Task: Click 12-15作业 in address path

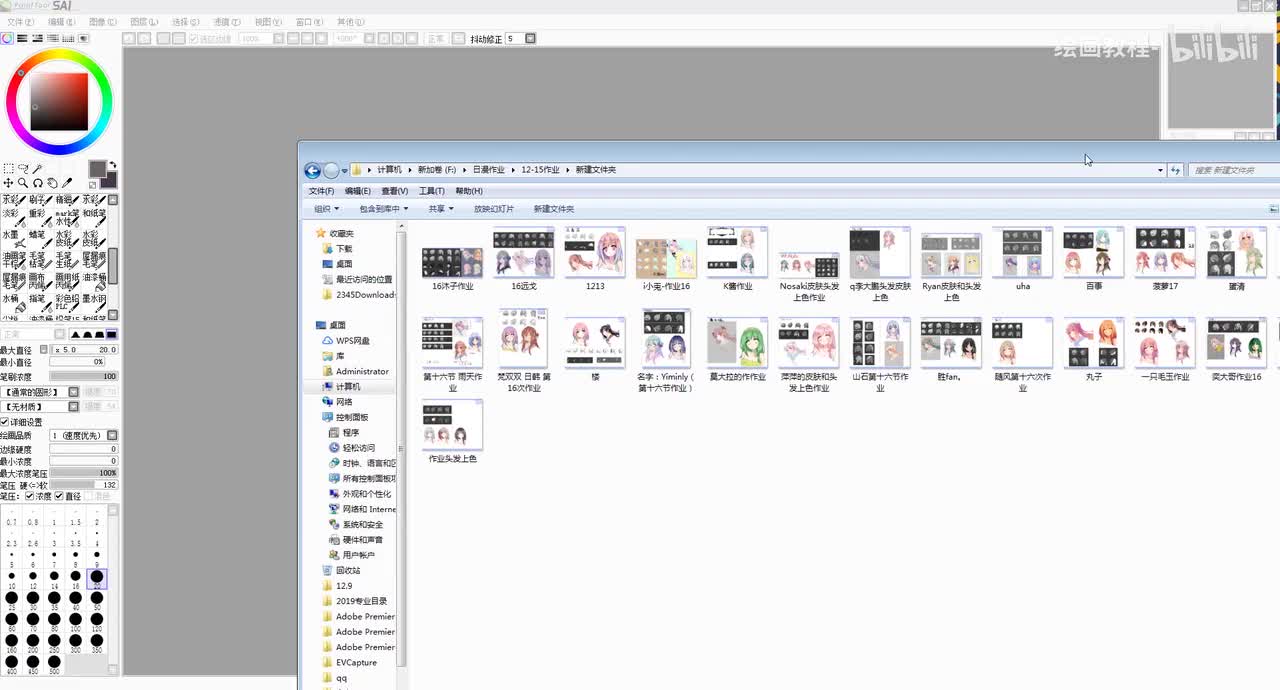Action: tap(540, 170)
